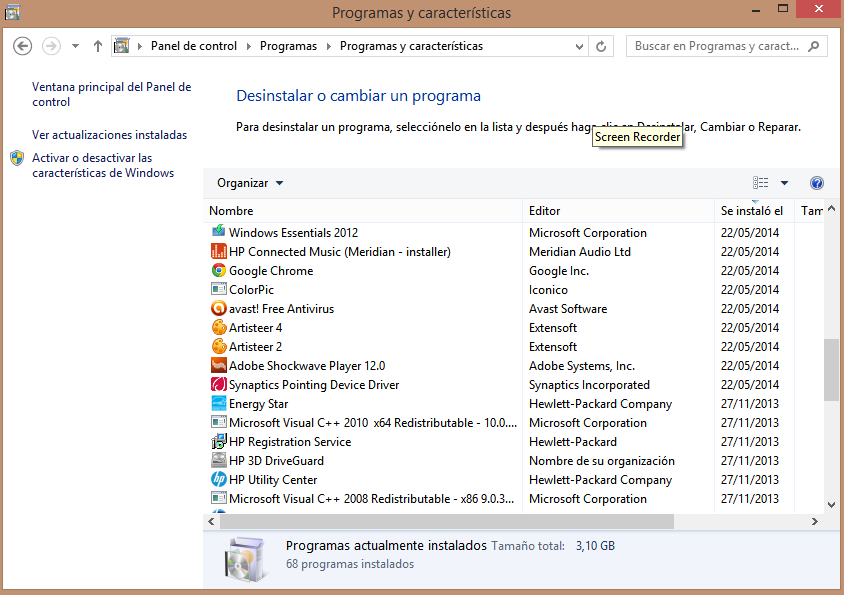Click the HP 3D DriveGuard icon

pos(219,460)
